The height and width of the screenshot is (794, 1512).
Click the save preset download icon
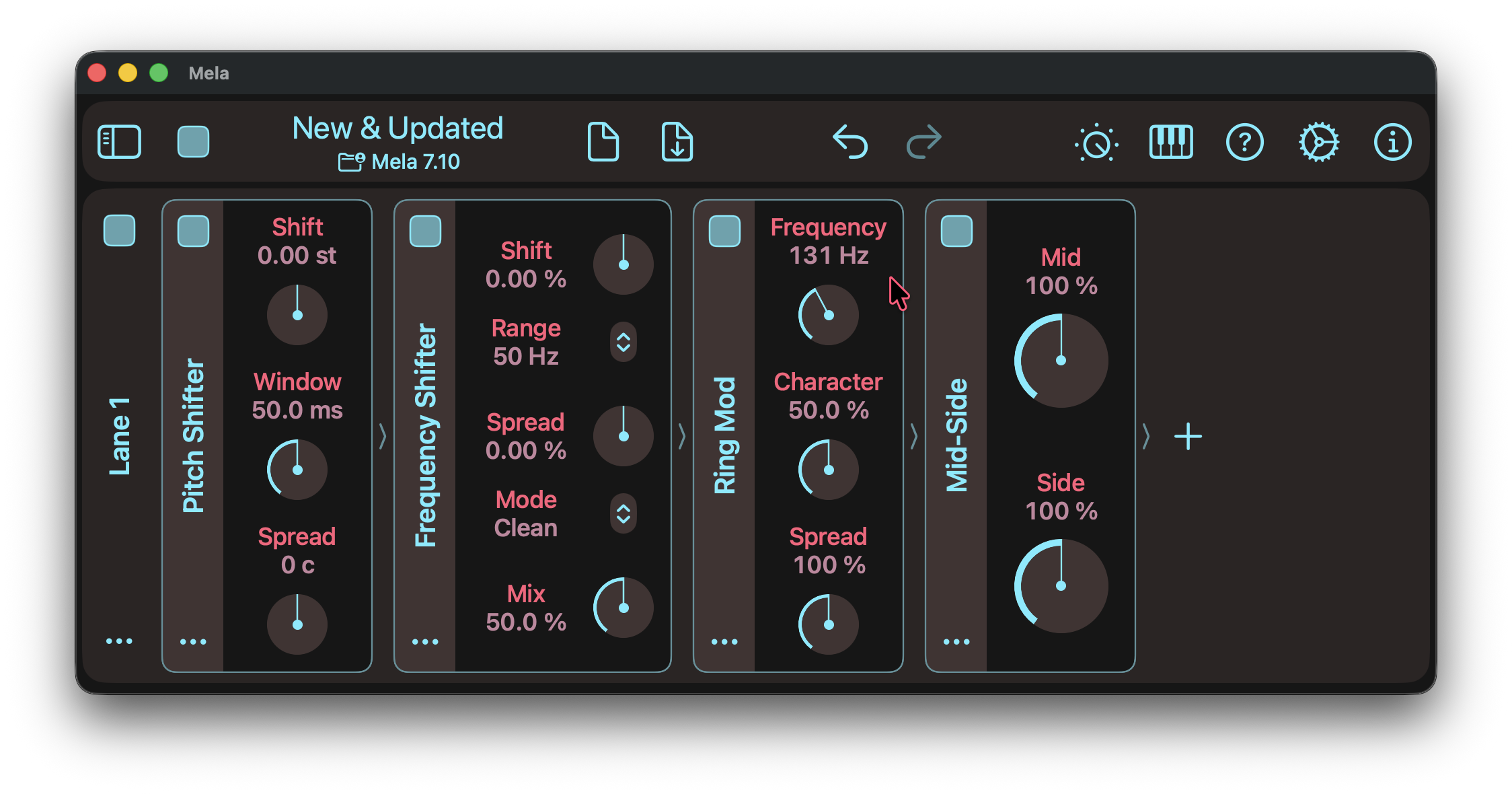point(677,142)
